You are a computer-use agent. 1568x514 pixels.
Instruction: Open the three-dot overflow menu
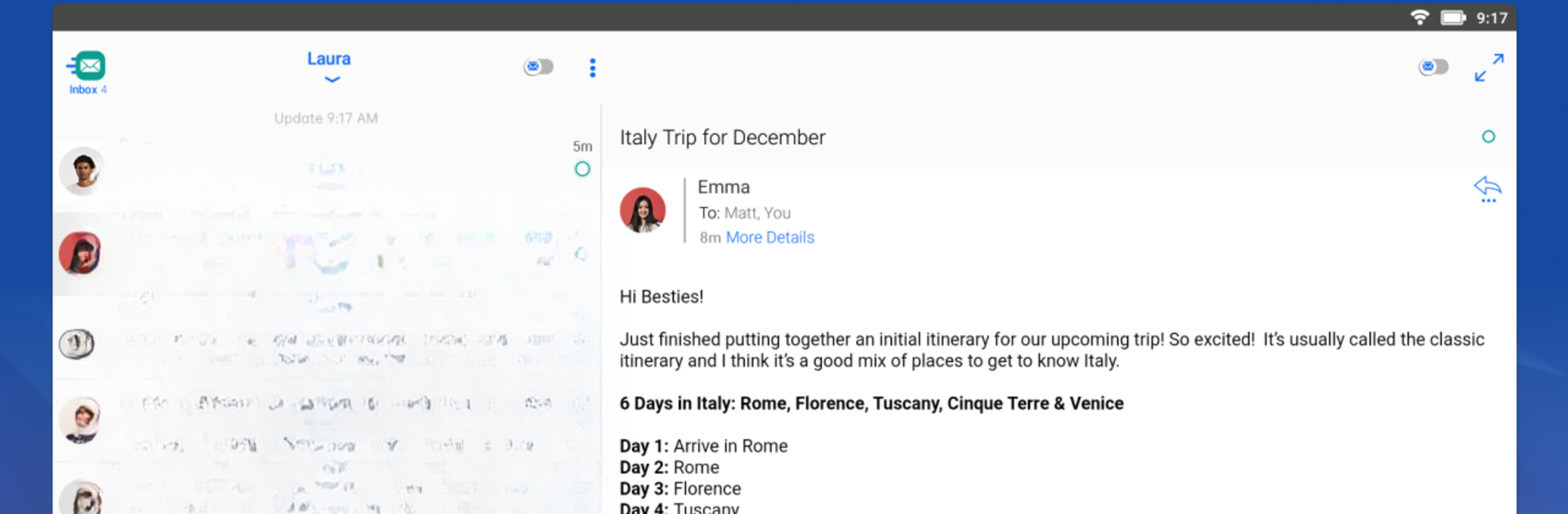593,68
